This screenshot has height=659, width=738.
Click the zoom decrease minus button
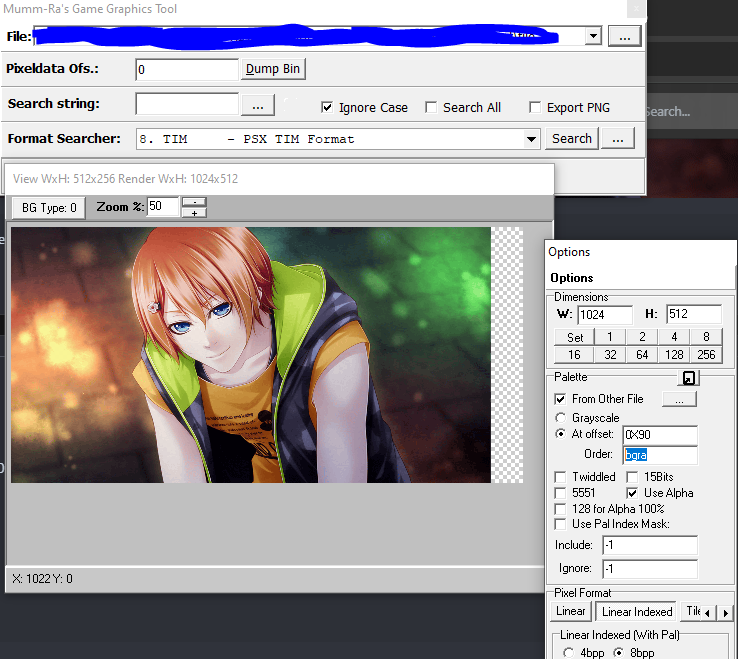coord(195,202)
